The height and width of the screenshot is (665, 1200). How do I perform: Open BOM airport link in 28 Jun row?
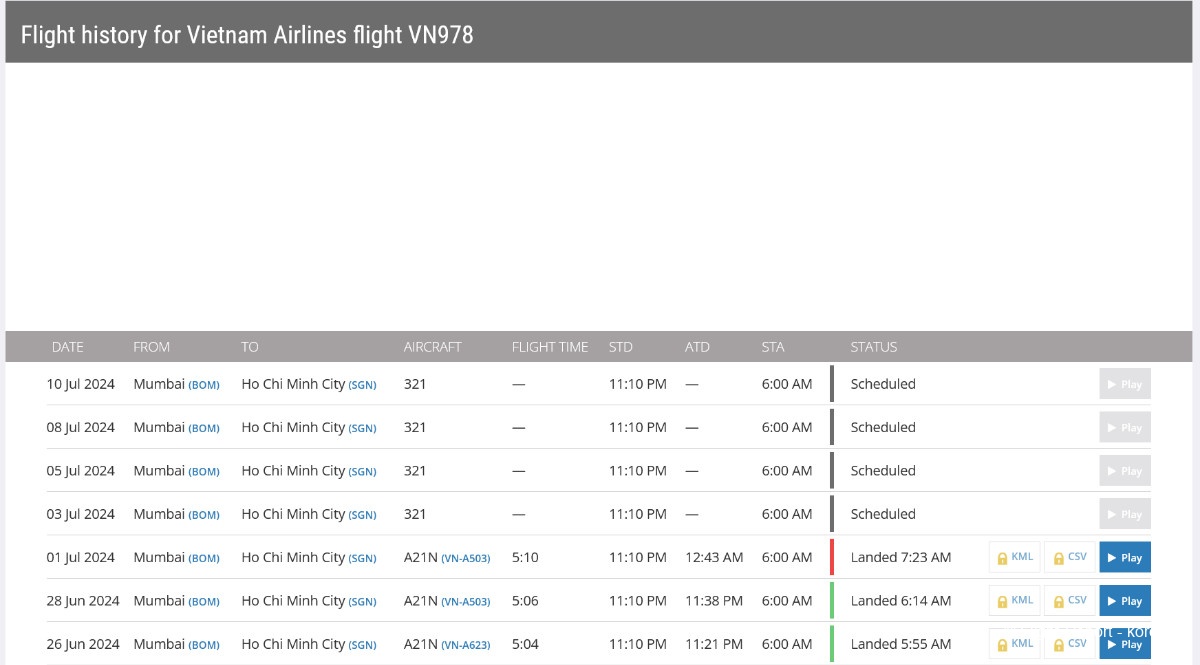204,602
